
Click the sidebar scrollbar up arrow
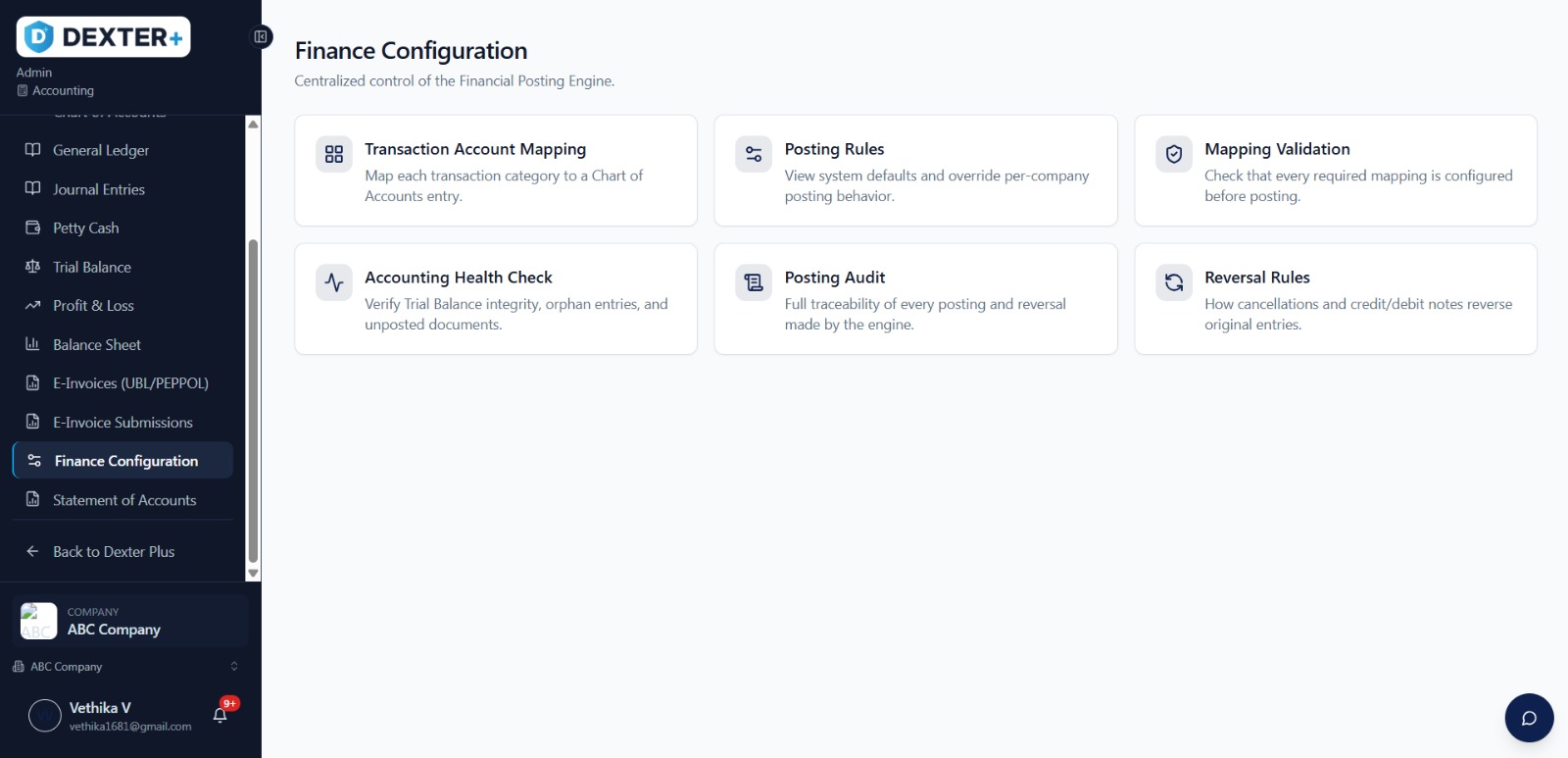tap(253, 124)
